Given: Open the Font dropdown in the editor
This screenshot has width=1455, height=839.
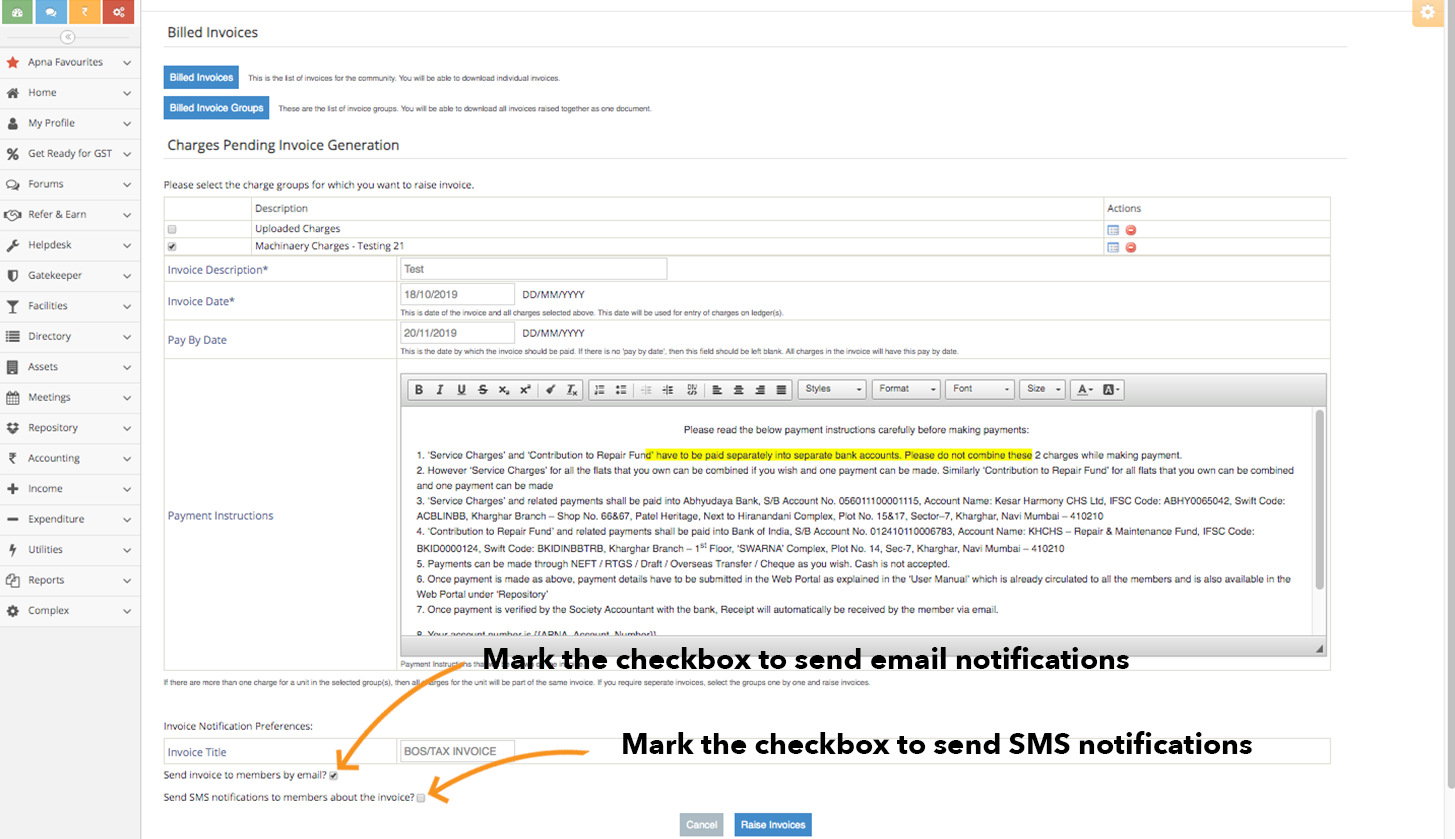Looking at the screenshot, I should [977, 389].
